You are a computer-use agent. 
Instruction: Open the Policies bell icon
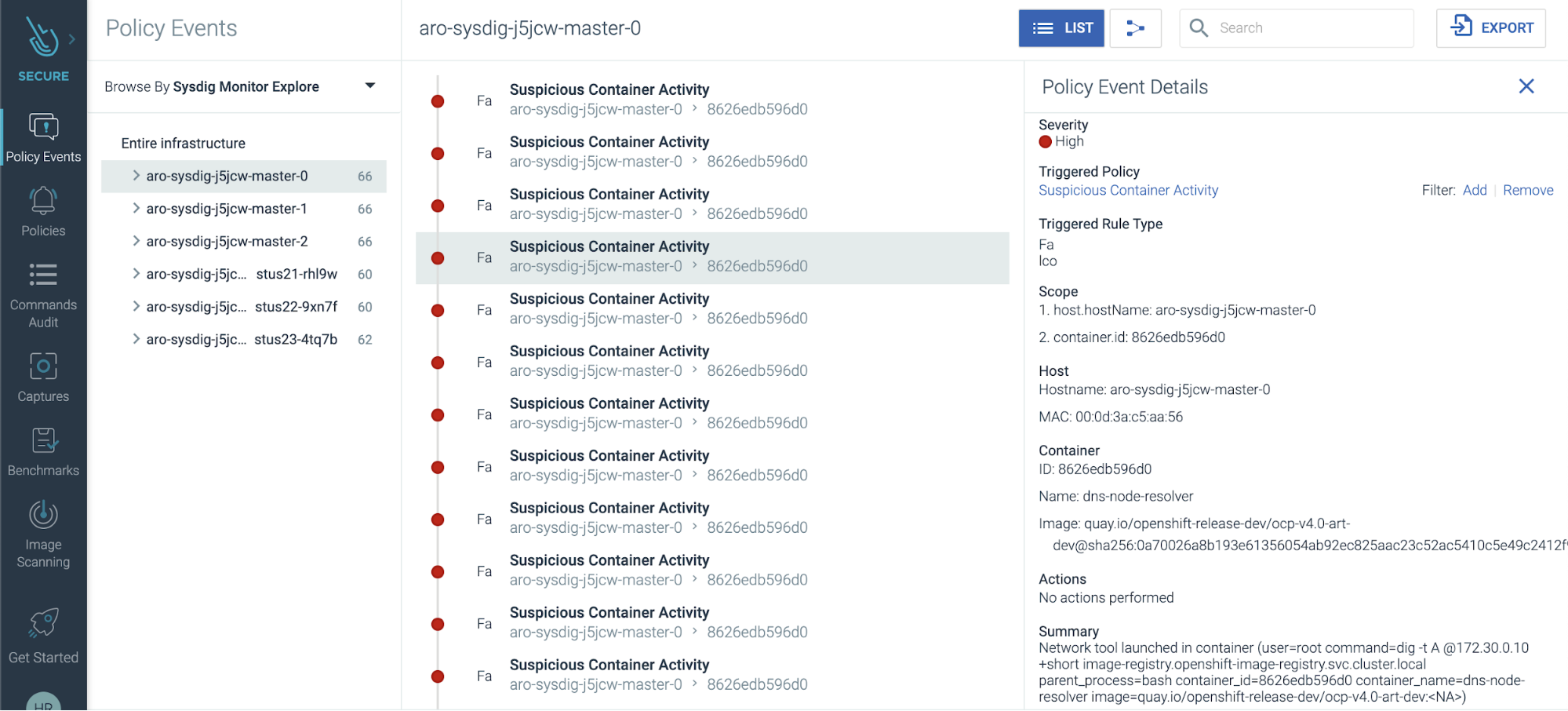point(43,201)
